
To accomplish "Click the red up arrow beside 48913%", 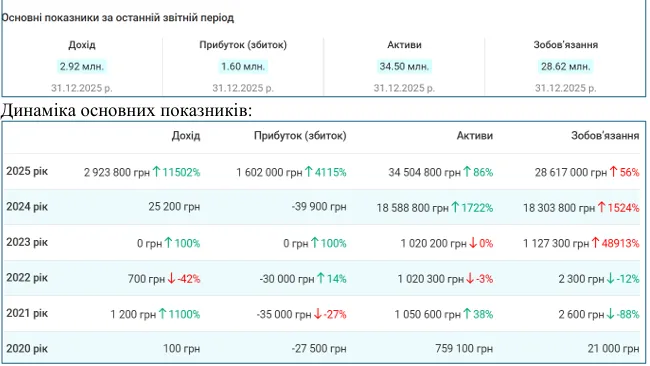I will [x=595, y=243].
